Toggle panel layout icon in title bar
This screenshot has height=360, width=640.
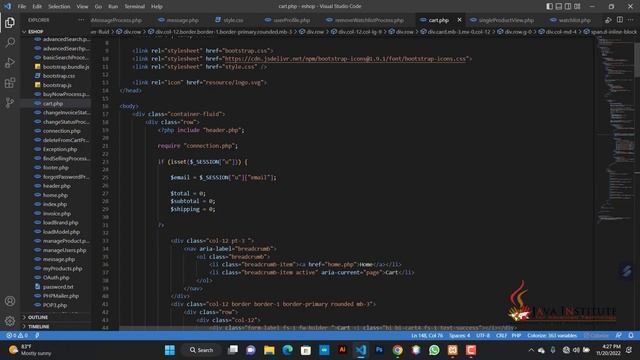point(559,6)
